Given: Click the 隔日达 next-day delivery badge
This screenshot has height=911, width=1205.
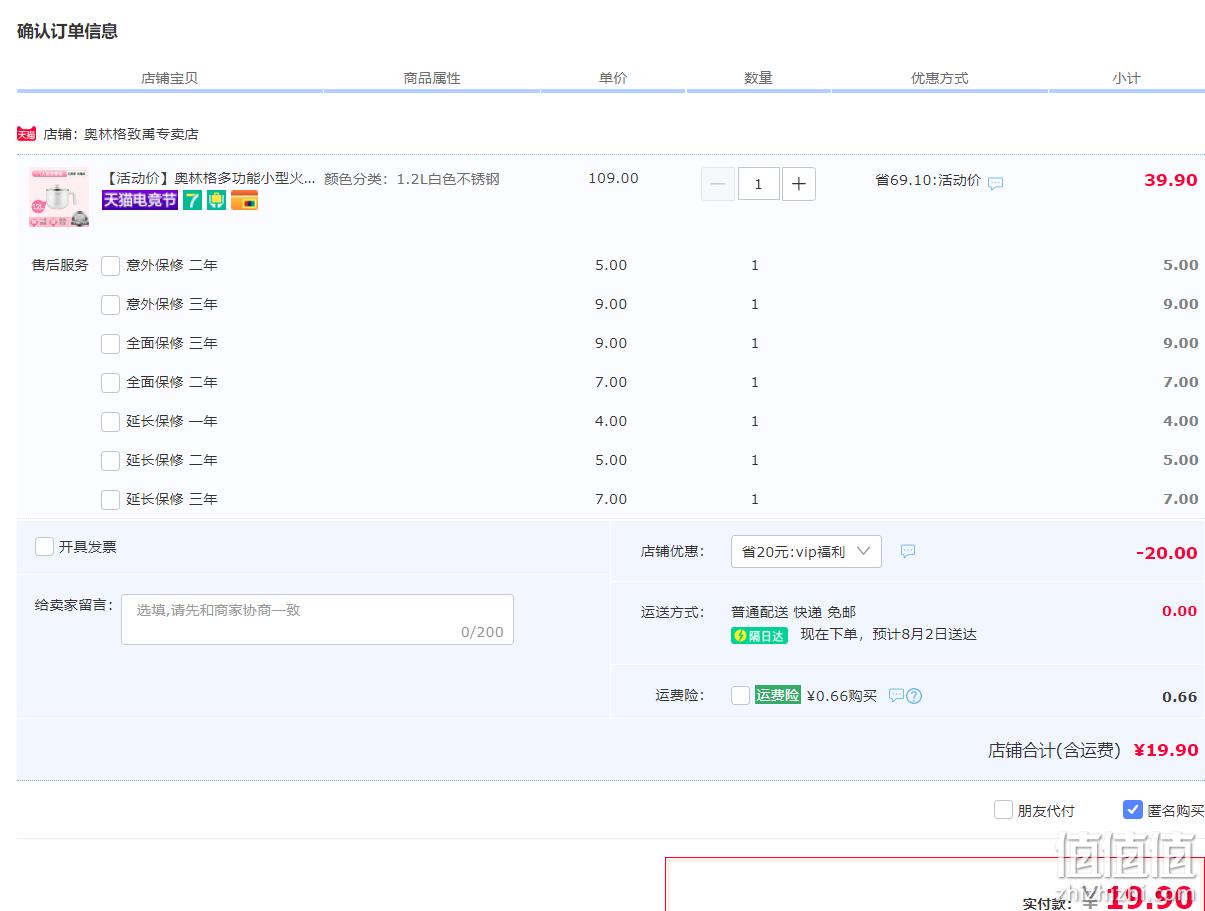Looking at the screenshot, I should coord(759,635).
